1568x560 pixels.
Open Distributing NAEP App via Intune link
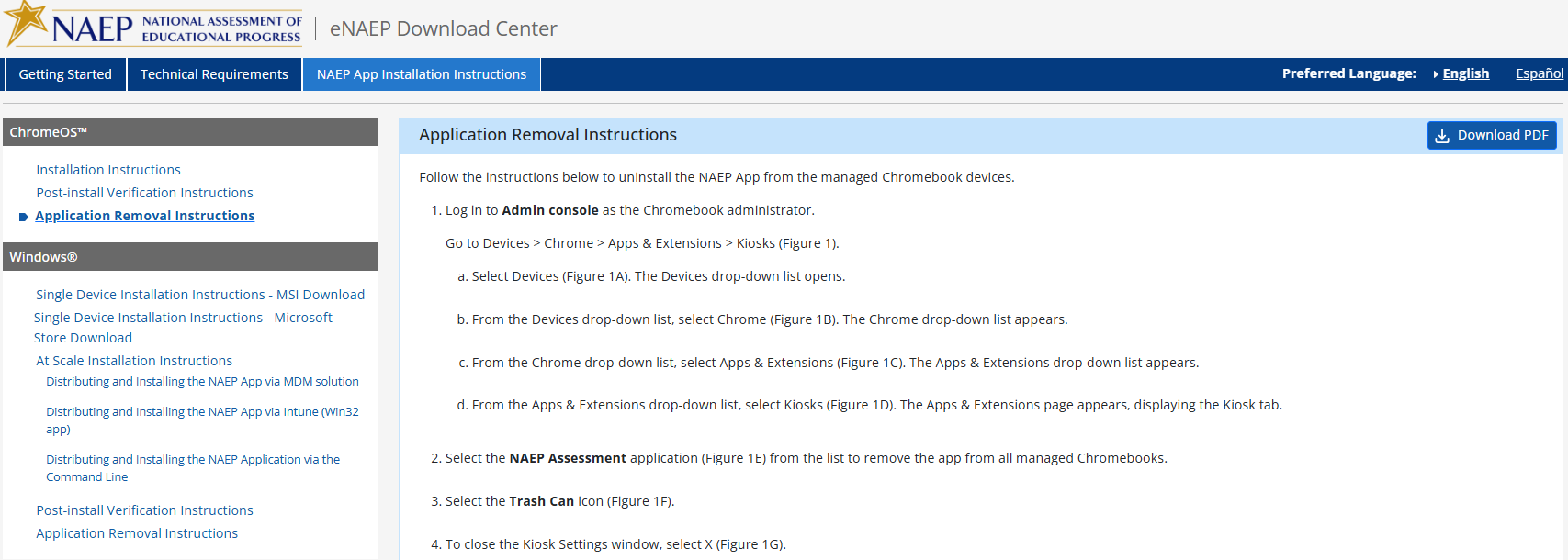tap(202, 412)
